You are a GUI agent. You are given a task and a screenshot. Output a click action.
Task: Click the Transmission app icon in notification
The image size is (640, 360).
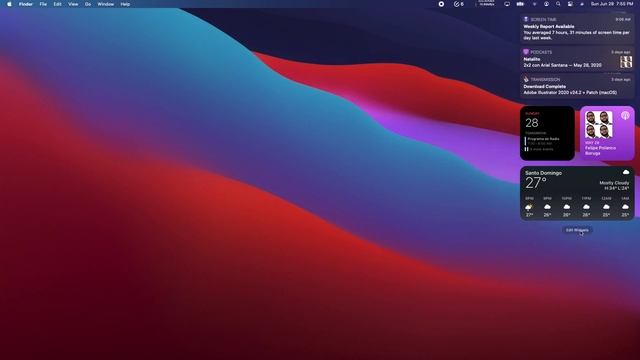click(x=526, y=79)
